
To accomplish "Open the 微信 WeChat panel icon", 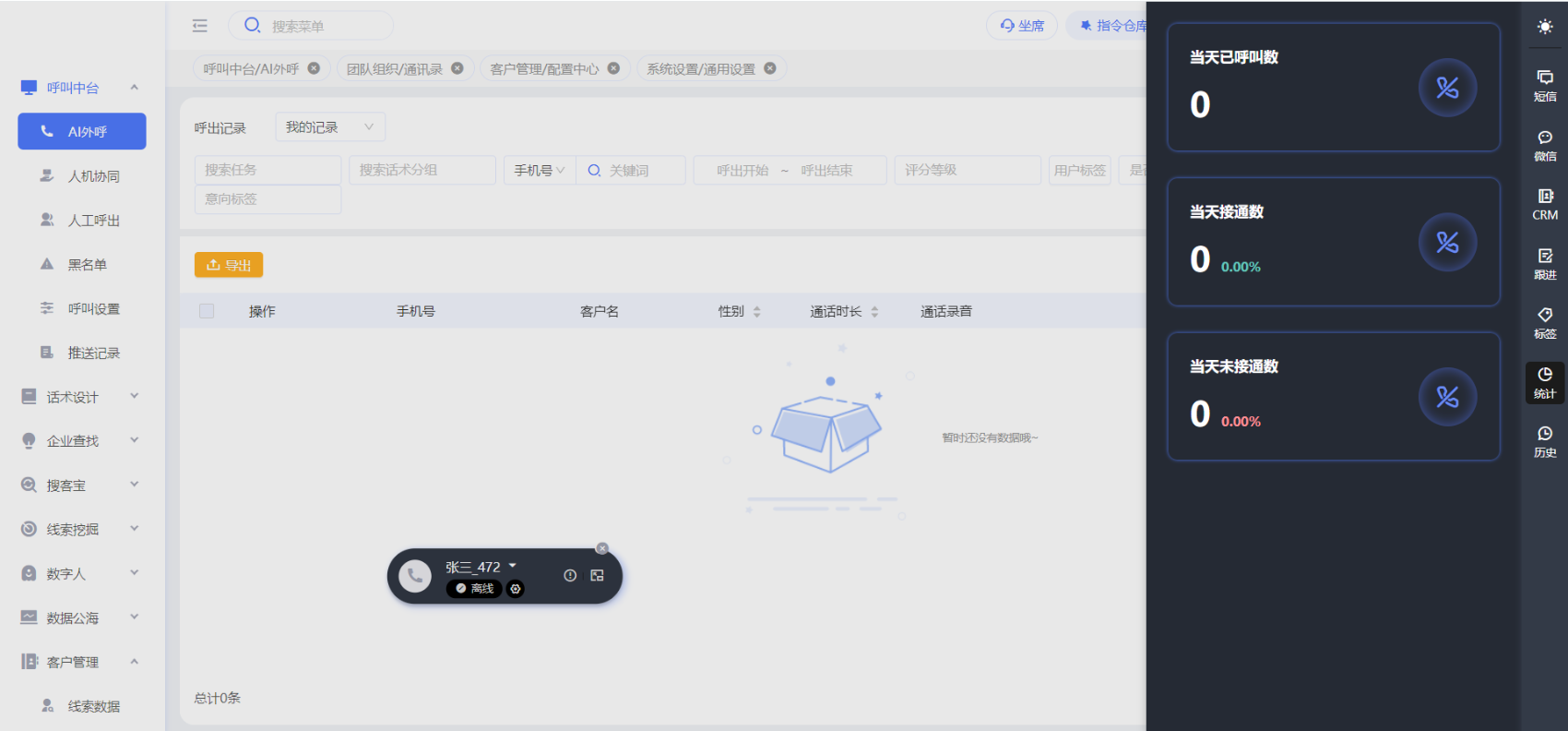I will point(1545,145).
